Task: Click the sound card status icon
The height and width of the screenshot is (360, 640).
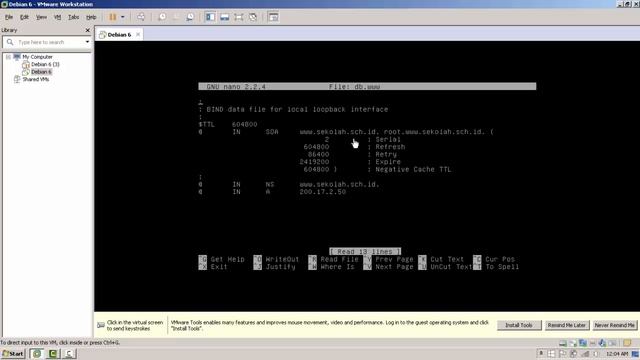Action: pos(602,343)
